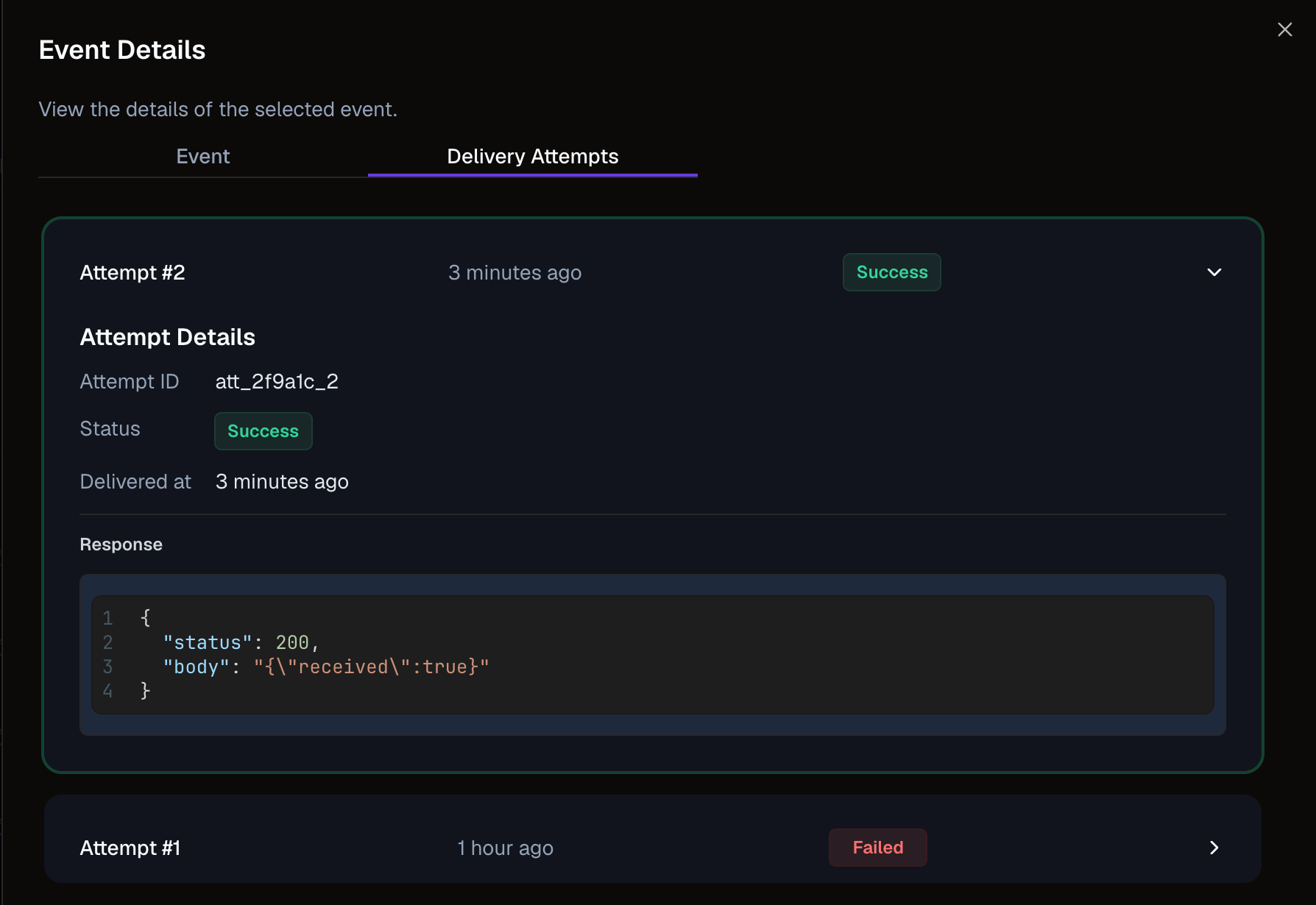Click '3 minutes ago' beside Delivered at

282,481
